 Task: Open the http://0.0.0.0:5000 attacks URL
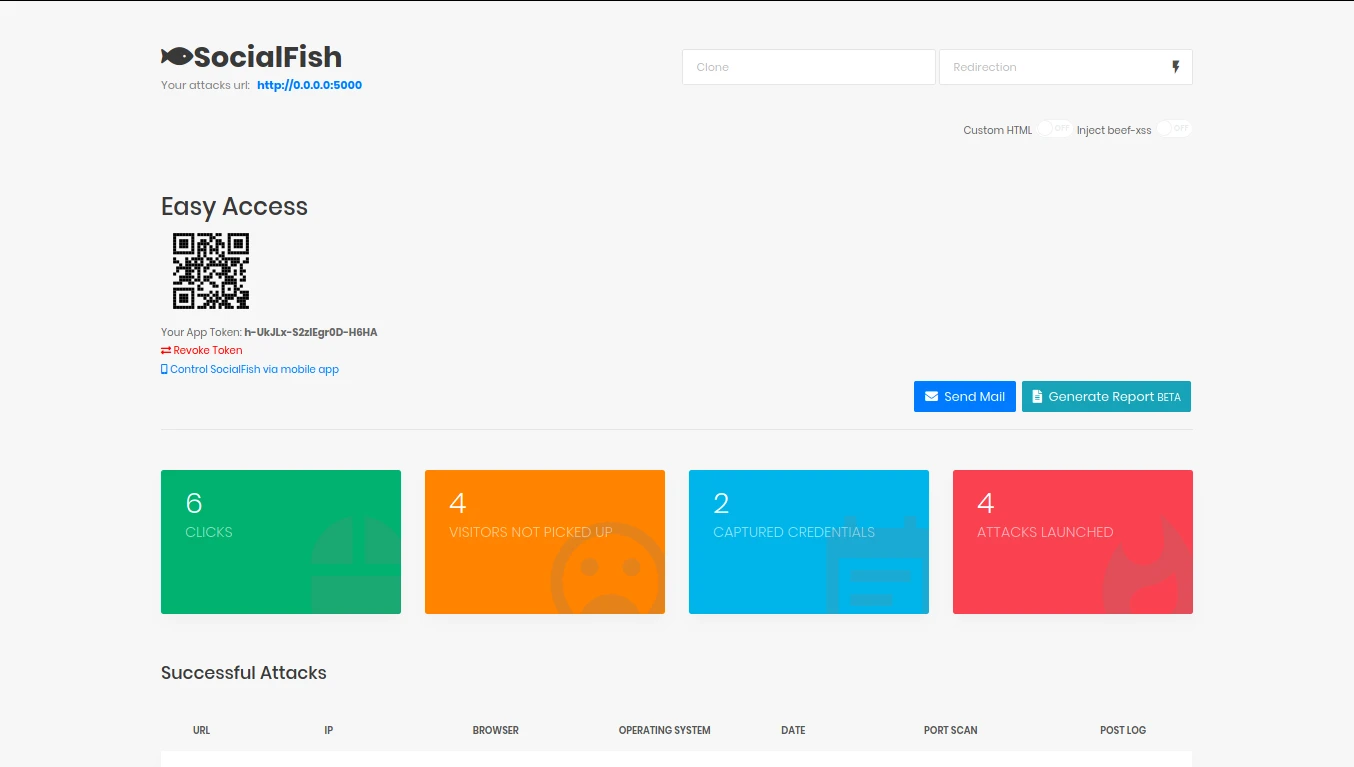coord(309,85)
